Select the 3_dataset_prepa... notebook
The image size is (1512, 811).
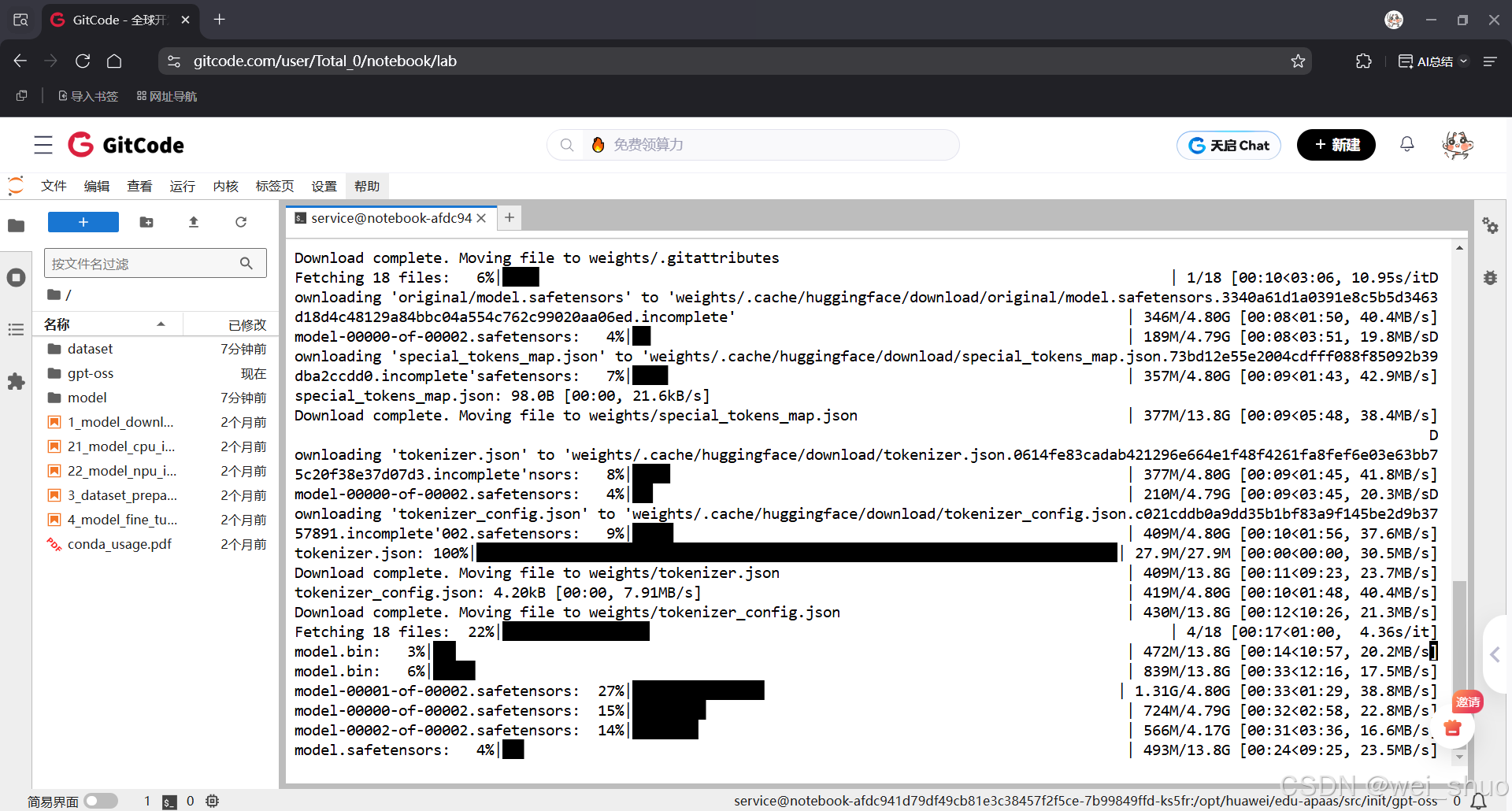coord(155,495)
